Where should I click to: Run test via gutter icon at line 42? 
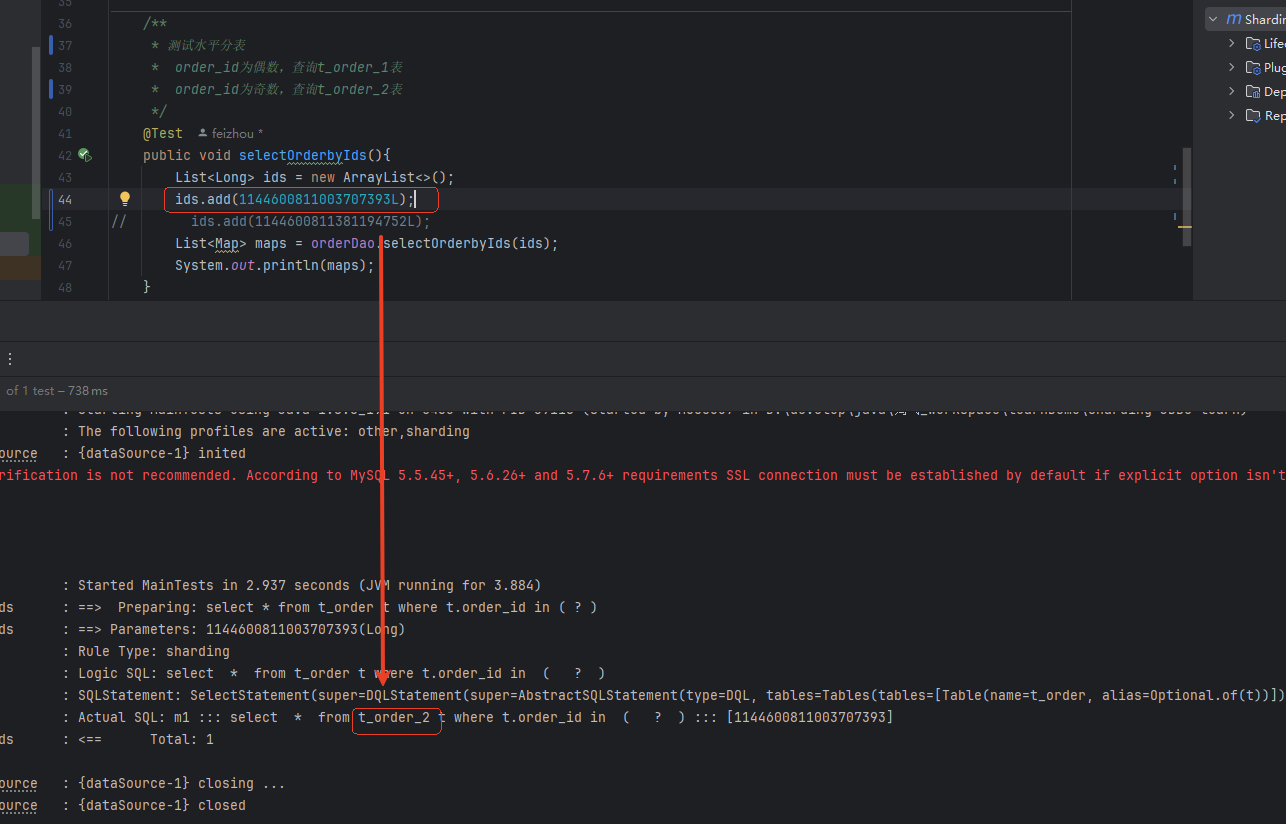(85, 155)
